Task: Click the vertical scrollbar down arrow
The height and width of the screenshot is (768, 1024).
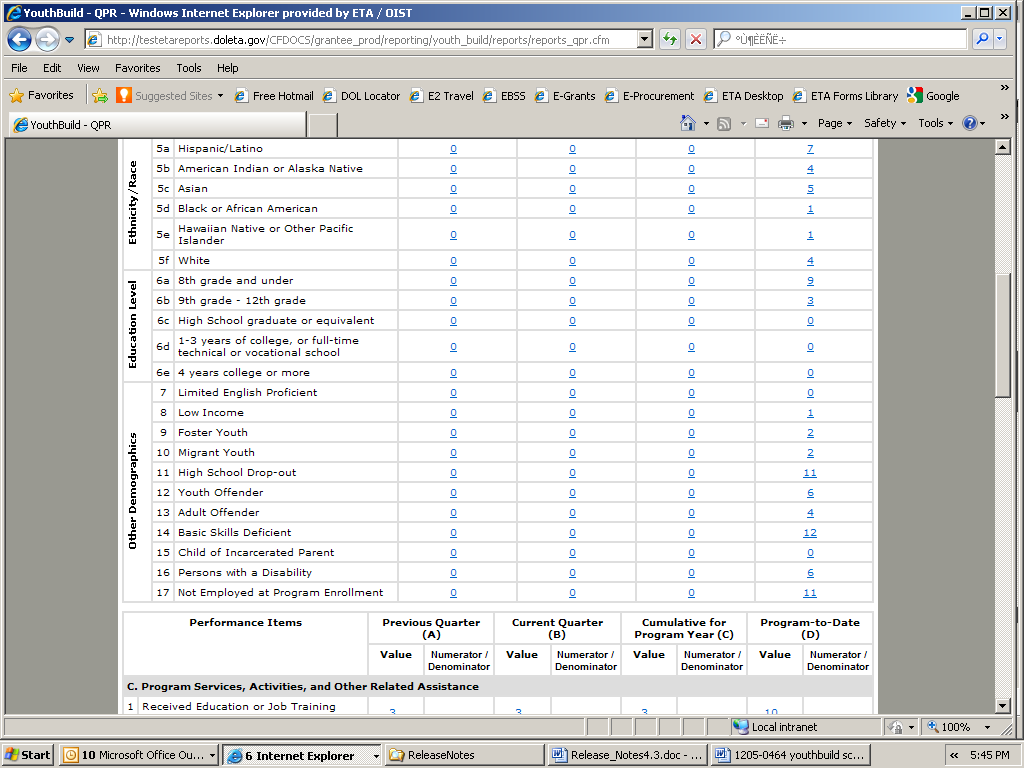Action: click(x=1003, y=705)
